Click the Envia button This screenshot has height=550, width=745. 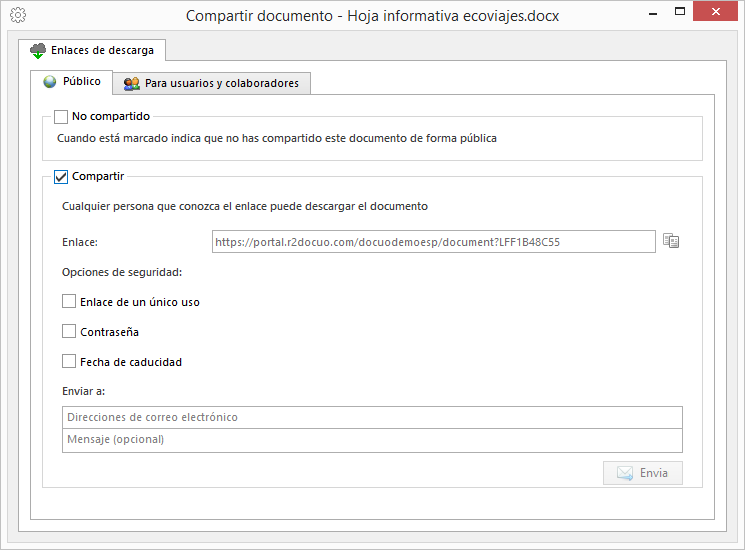[643, 473]
